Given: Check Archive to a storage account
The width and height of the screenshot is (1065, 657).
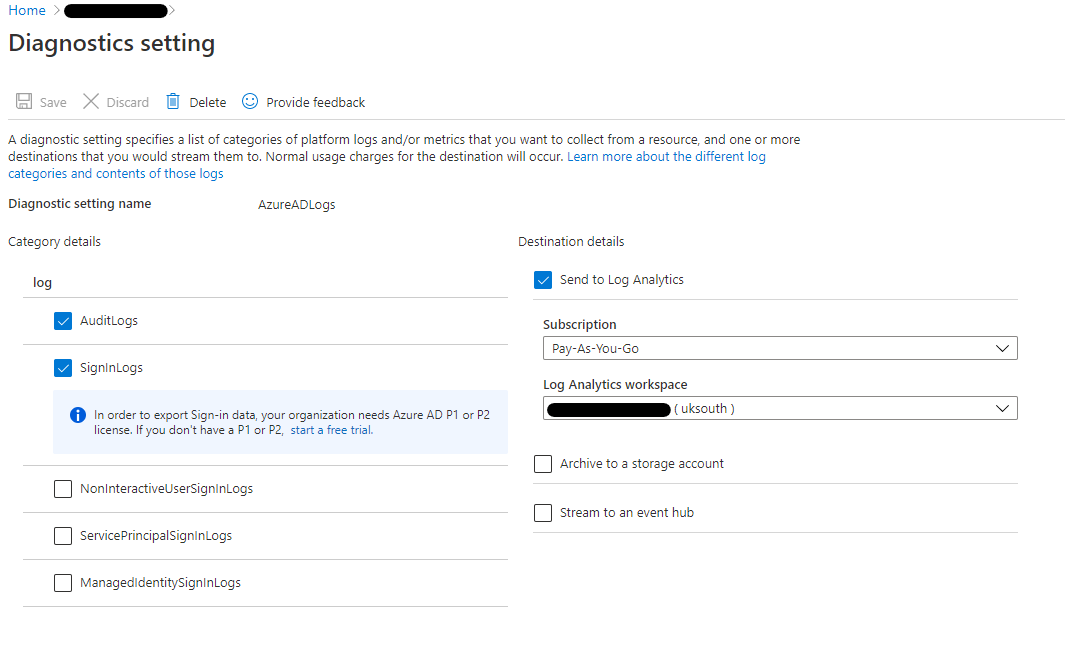Looking at the screenshot, I should pyautogui.click(x=543, y=463).
